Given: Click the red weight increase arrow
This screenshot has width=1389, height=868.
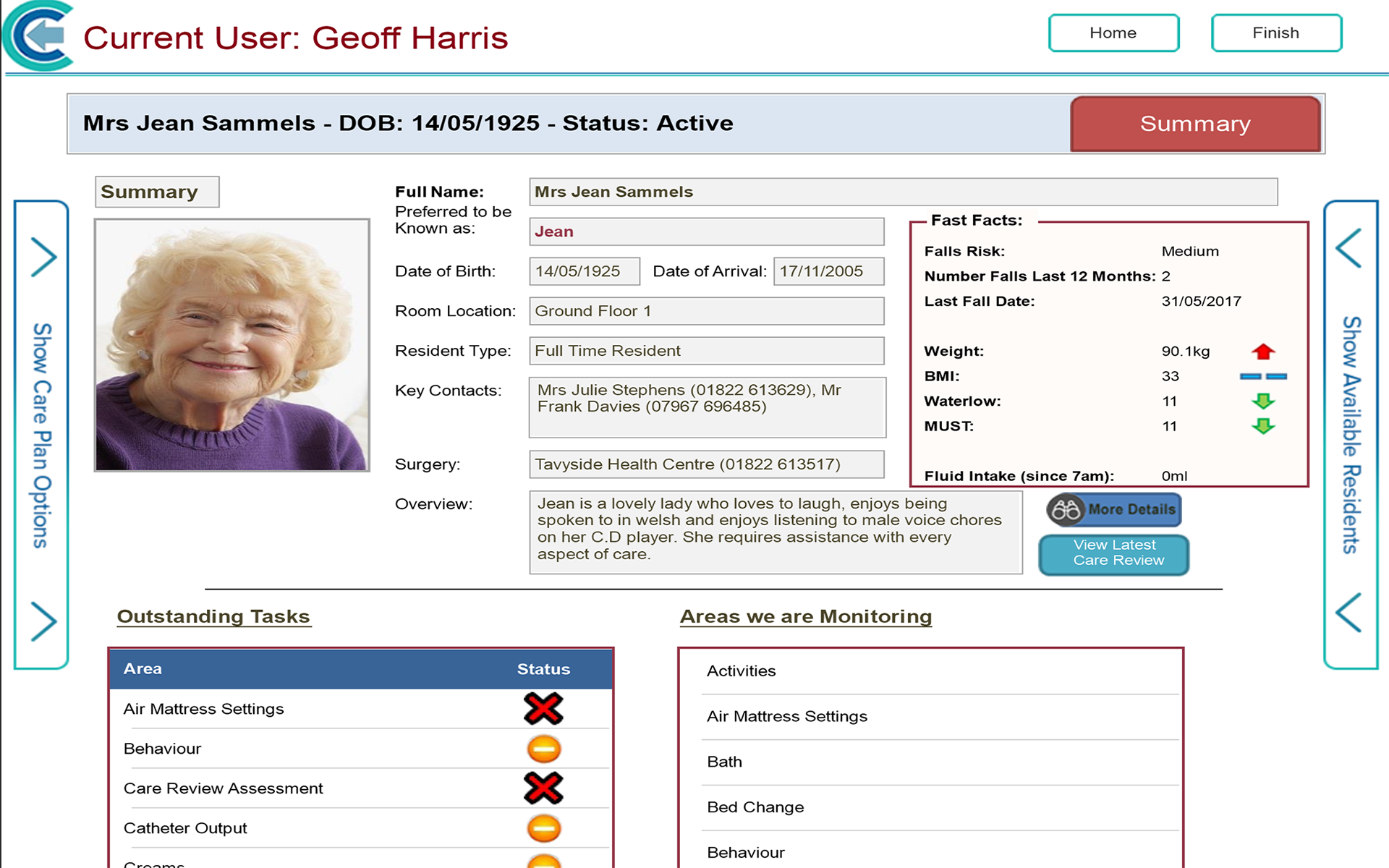Looking at the screenshot, I should [x=1263, y=352].
